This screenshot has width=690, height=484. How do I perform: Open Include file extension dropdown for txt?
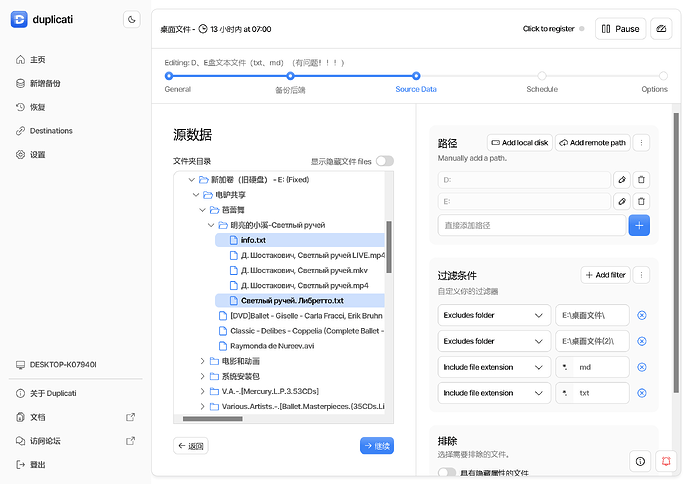pos(494,393)
